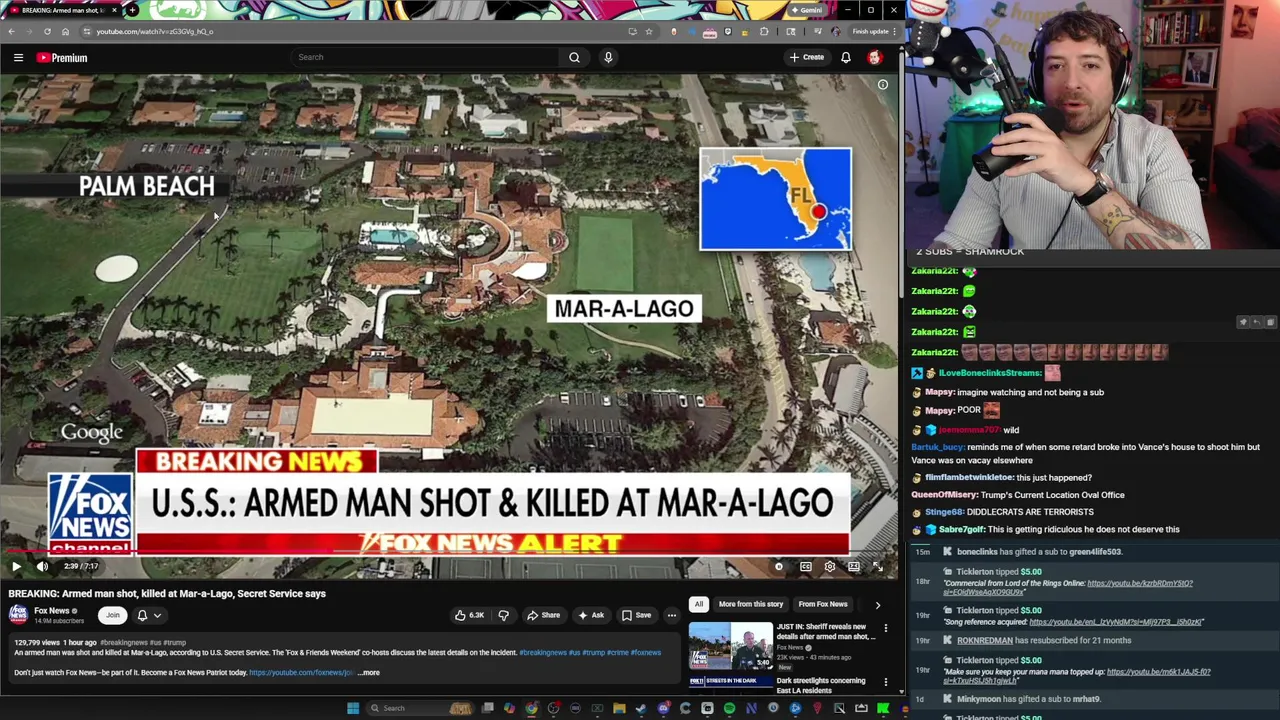Open the info card icon on the video
The width and height of the screenshot is (1280, 720).
click(x=883, y=85)
